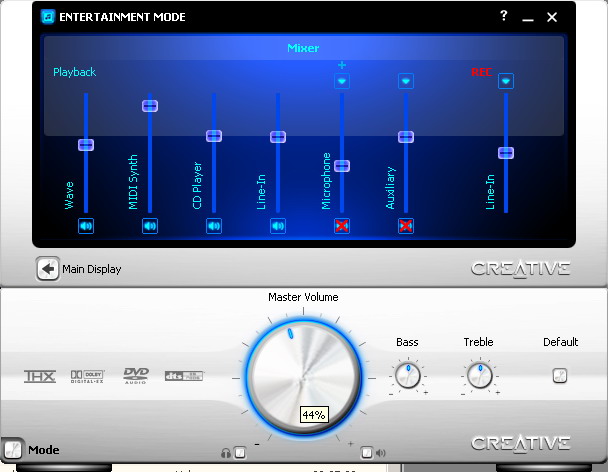Toggle the headphones output checkbox
The image size is (608, 472).
239,452
